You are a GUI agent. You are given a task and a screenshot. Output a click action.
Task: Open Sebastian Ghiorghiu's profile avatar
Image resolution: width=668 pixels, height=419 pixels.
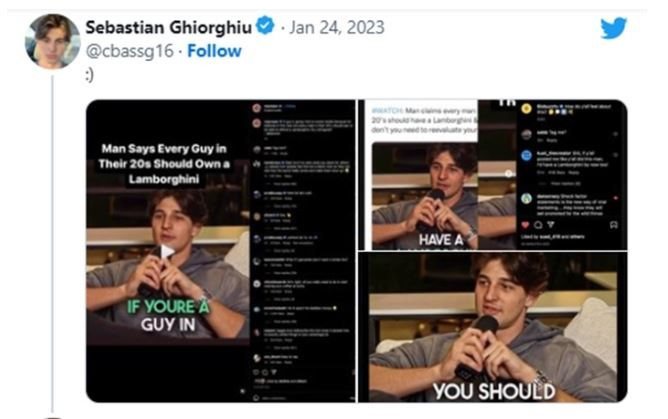click(x=53, y=41)
